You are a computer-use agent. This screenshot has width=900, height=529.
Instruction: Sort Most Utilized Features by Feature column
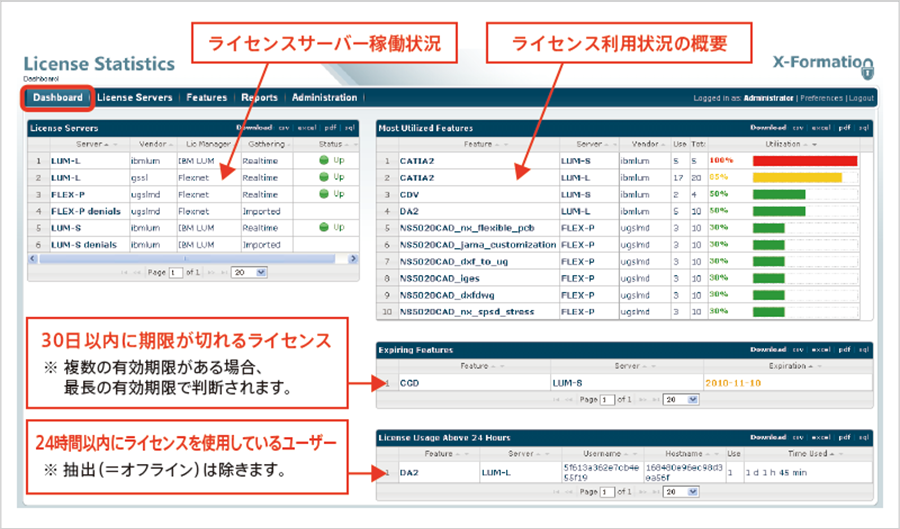(478, 144)
